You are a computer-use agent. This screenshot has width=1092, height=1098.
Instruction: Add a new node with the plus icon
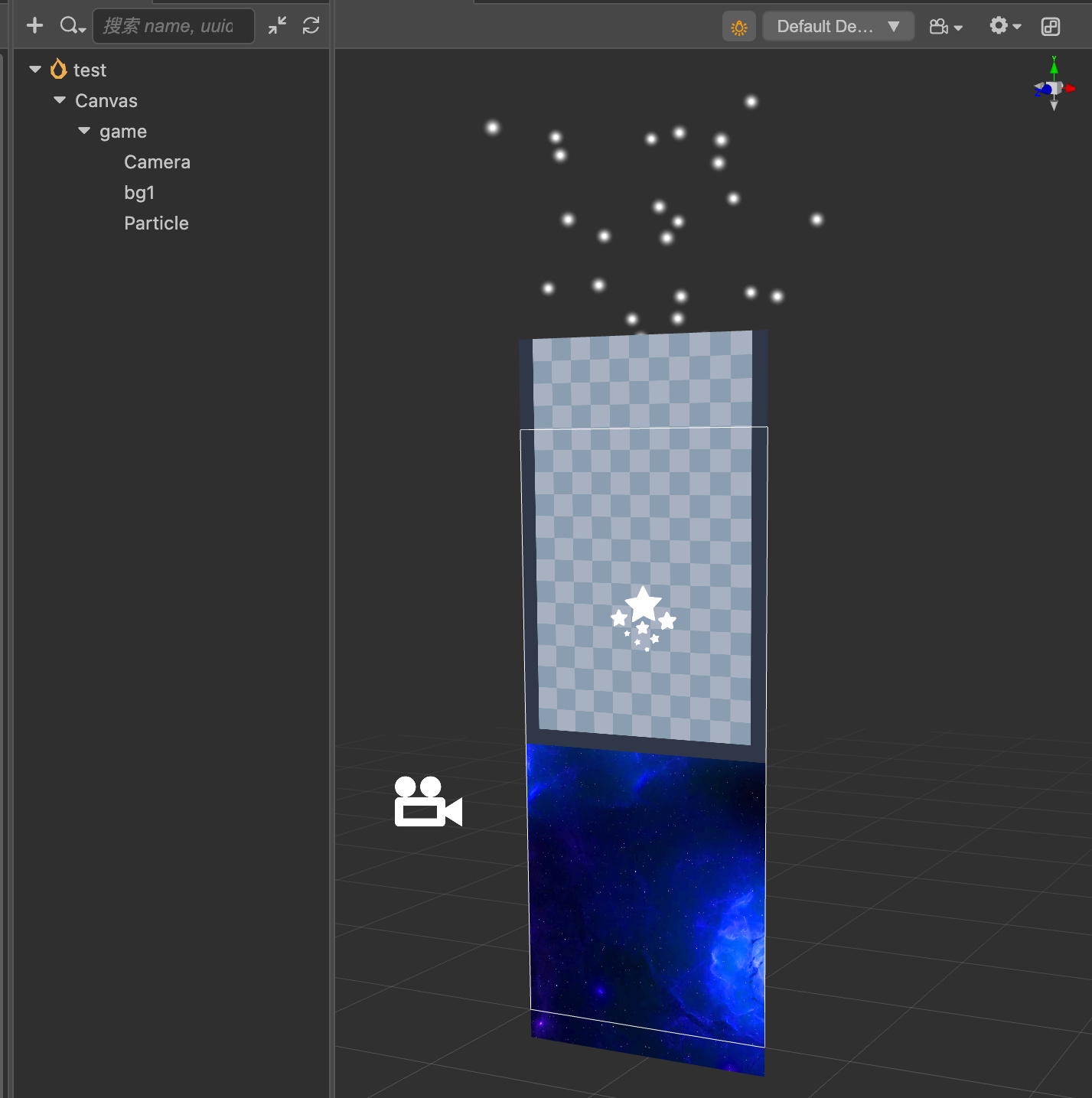[x=34, y=26]
